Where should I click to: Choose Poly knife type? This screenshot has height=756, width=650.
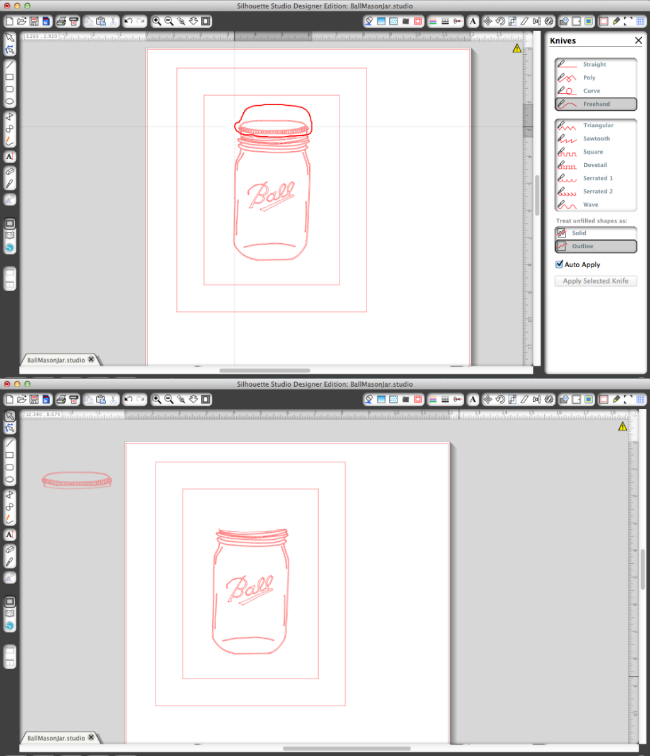pos(596,78)
